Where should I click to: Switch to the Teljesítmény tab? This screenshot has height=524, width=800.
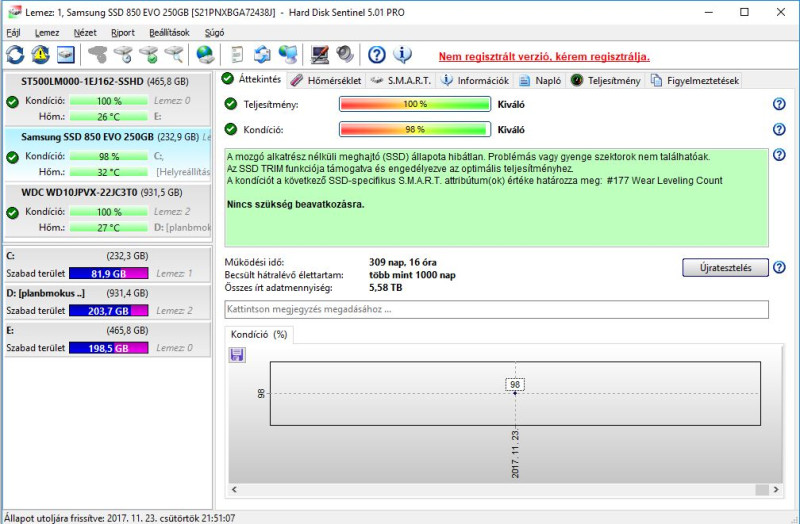coord(606,81)
